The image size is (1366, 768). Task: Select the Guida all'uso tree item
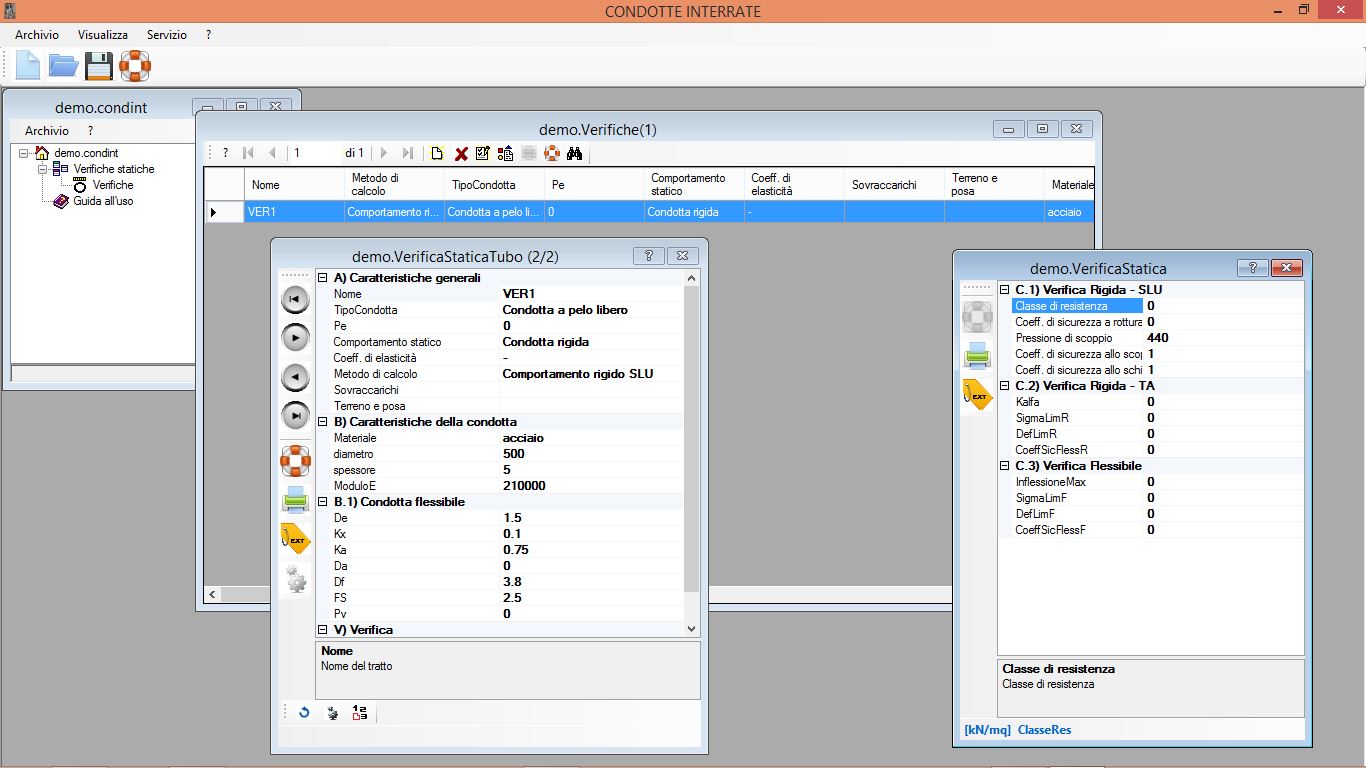coord(103,201)
